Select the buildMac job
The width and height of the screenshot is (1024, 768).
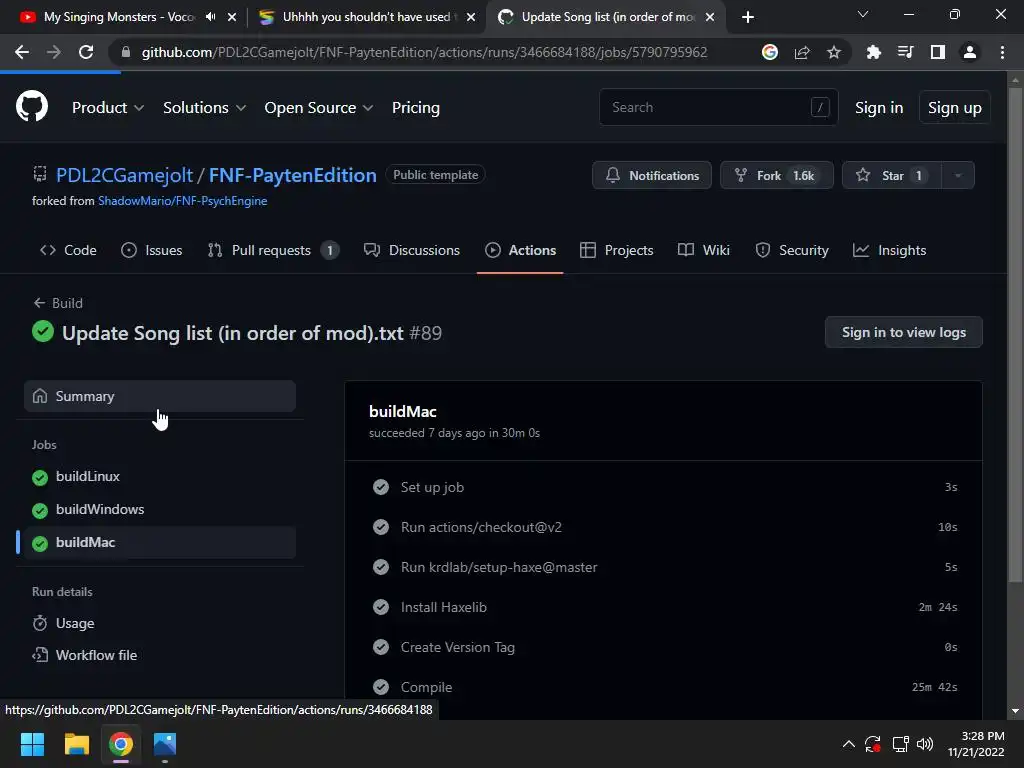click(160, 543)
